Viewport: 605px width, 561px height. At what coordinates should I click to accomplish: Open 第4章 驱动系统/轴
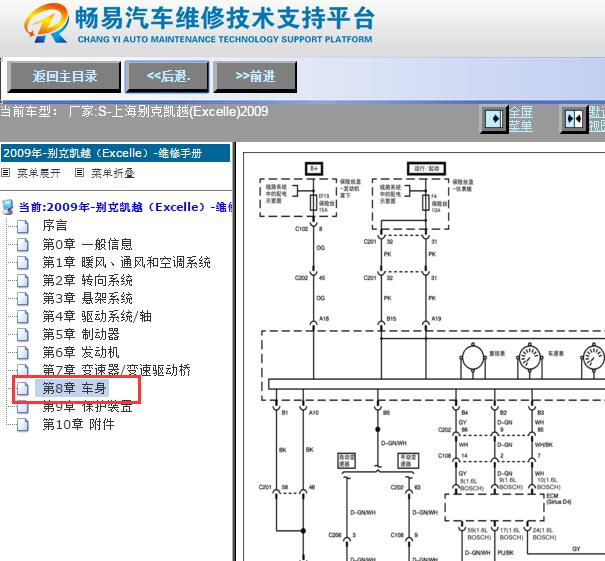point(97,316)
